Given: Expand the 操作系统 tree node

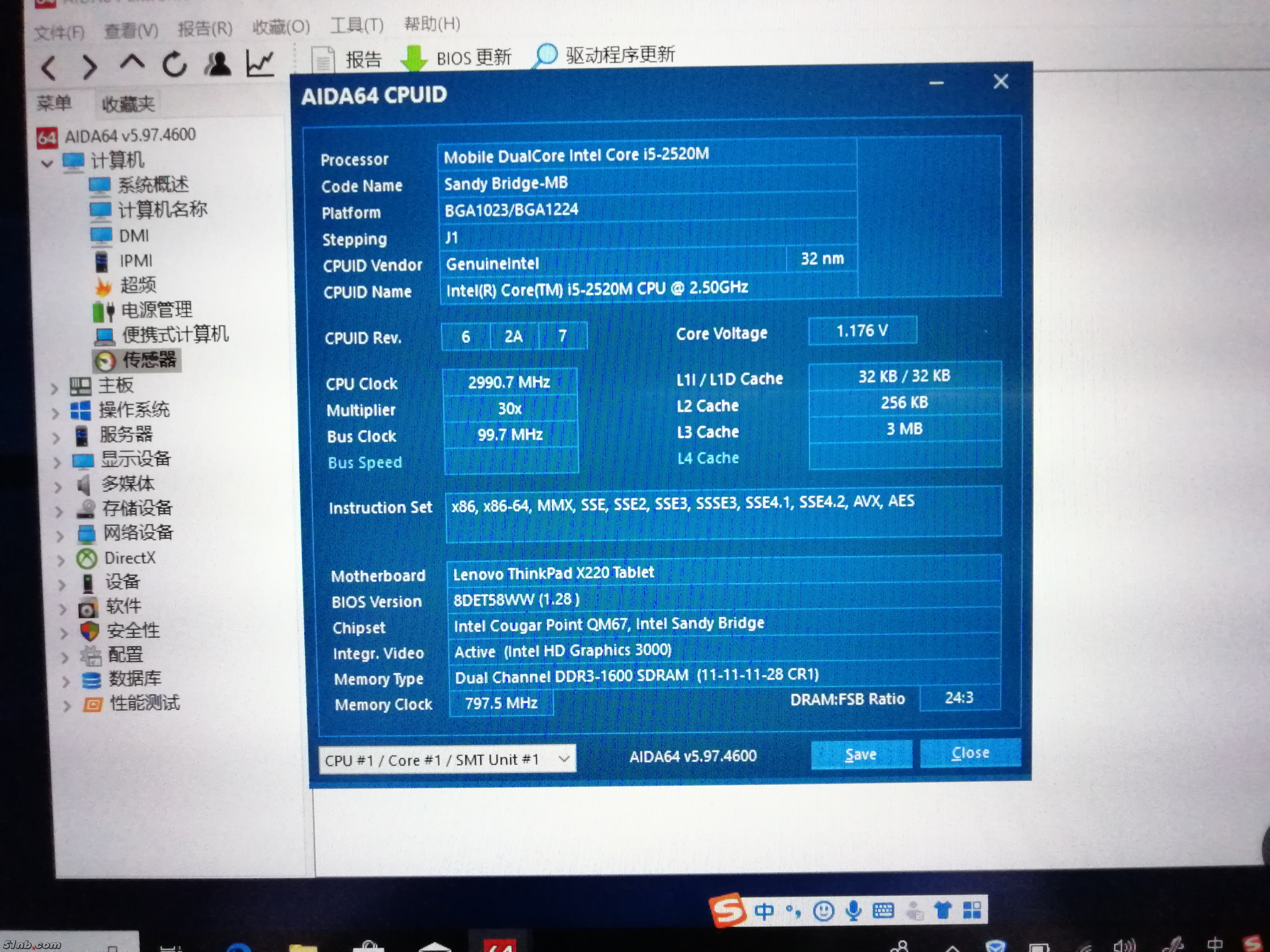Looking at the screenshot, I should (x=56, y=413).
